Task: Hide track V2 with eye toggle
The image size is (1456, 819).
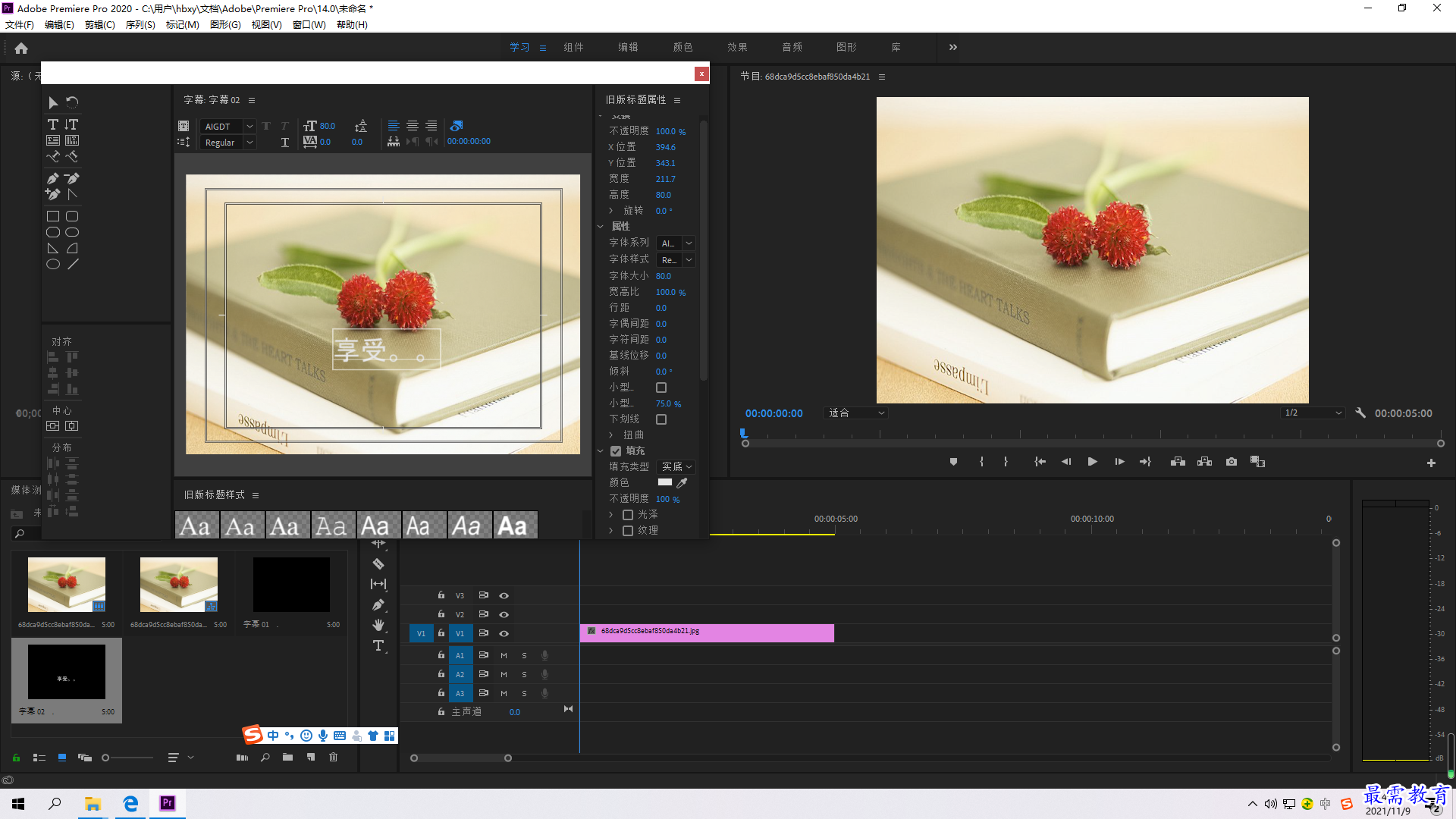Action: coord(504,615)
